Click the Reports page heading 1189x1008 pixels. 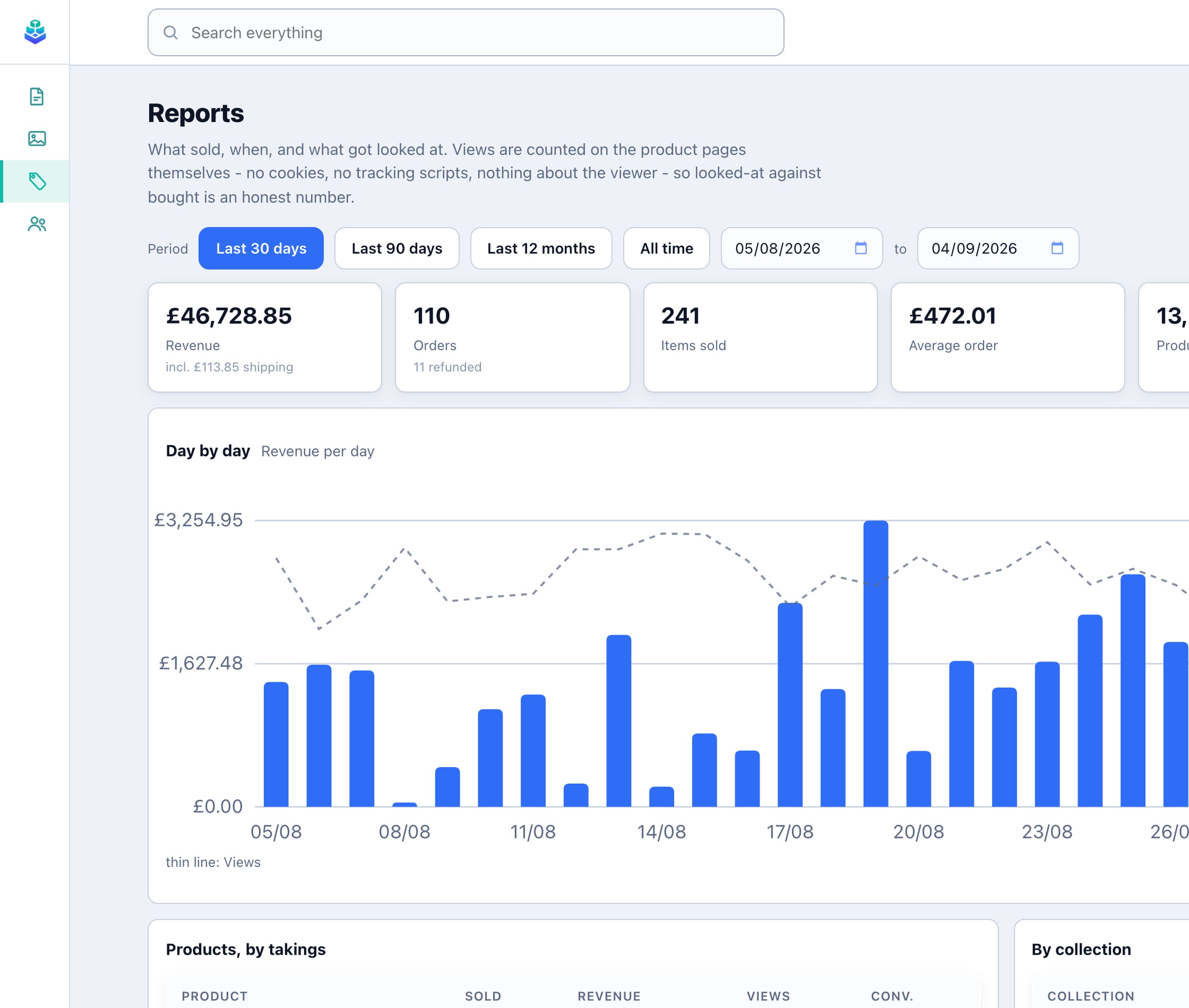coord(196,113)
